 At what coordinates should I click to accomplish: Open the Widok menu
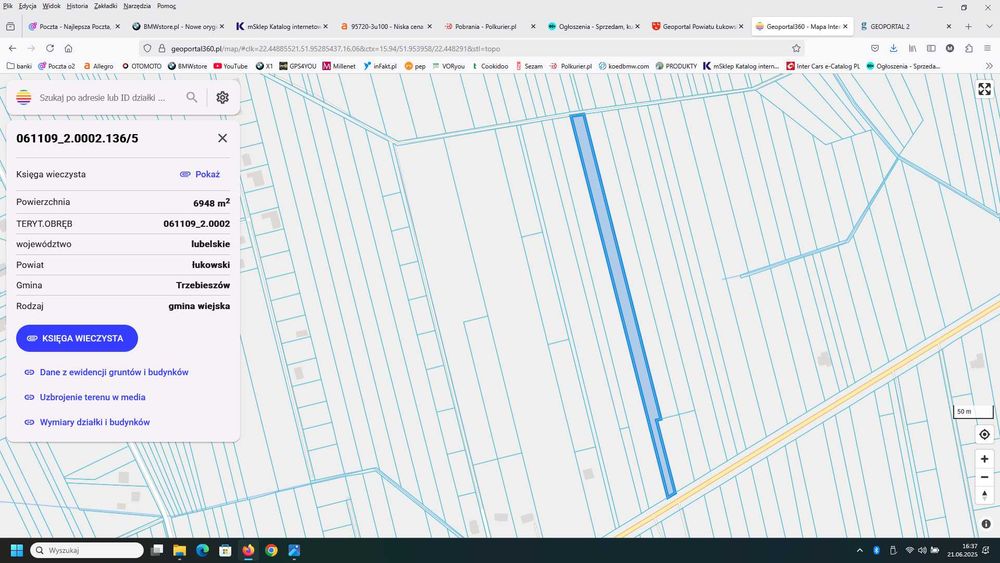[51, 6]
